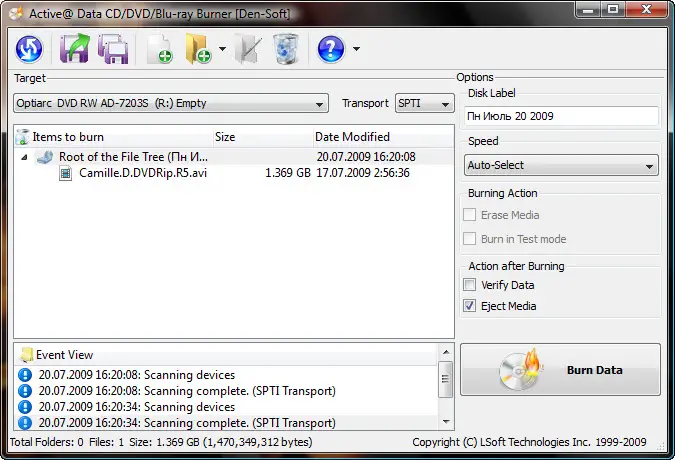Viewport: 675px width, 460px height.
Task: Click the Items to burn header icon
Action: pos(22,137)
